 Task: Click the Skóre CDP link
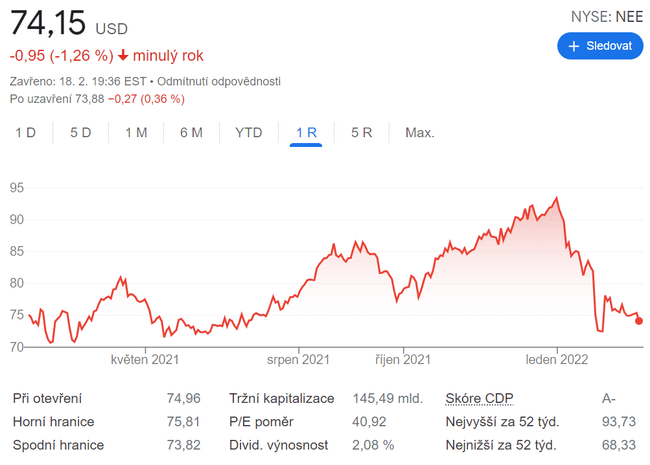(x=478, y=398)
